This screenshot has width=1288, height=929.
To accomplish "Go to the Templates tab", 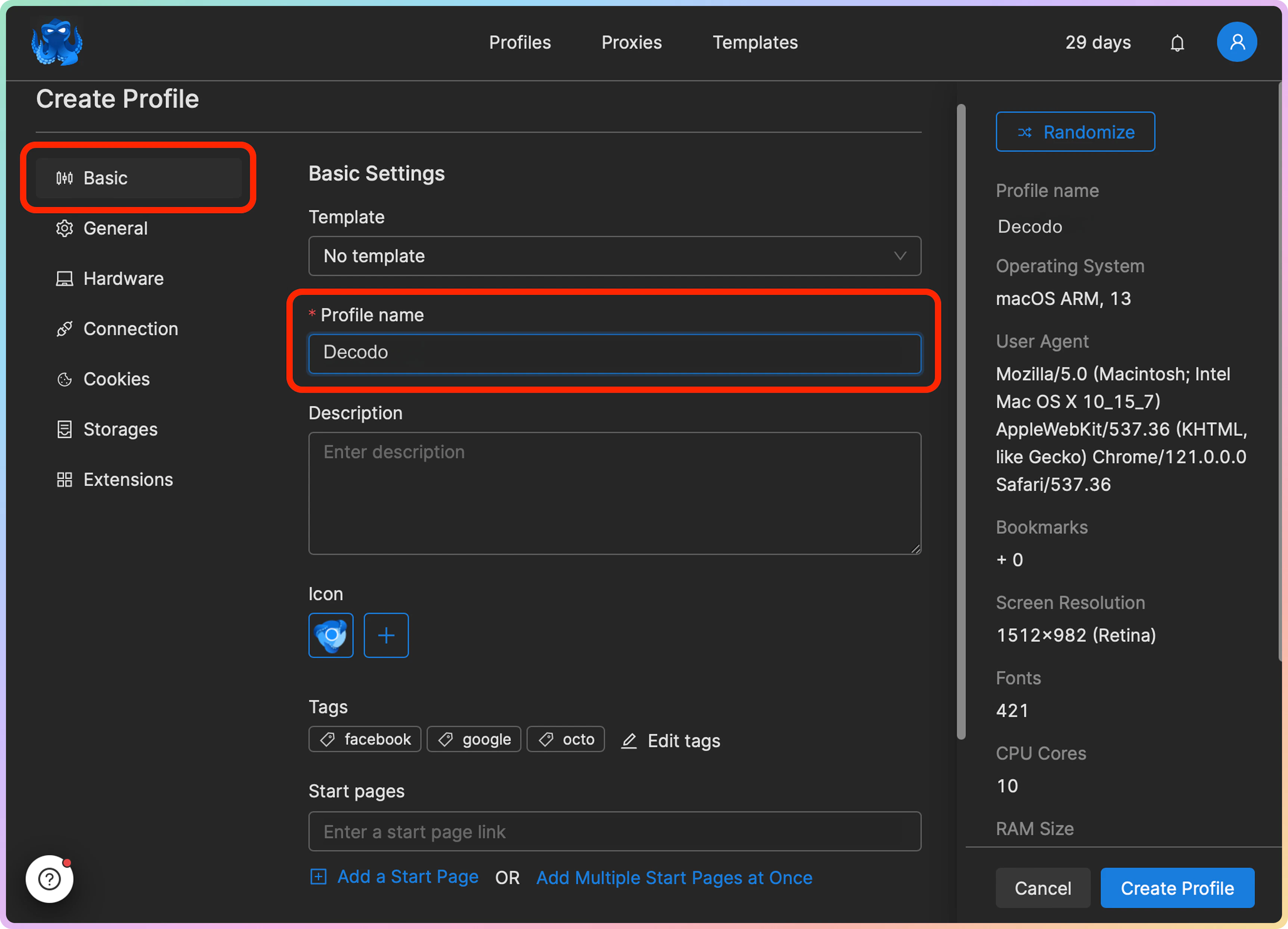I will [755, 43].
